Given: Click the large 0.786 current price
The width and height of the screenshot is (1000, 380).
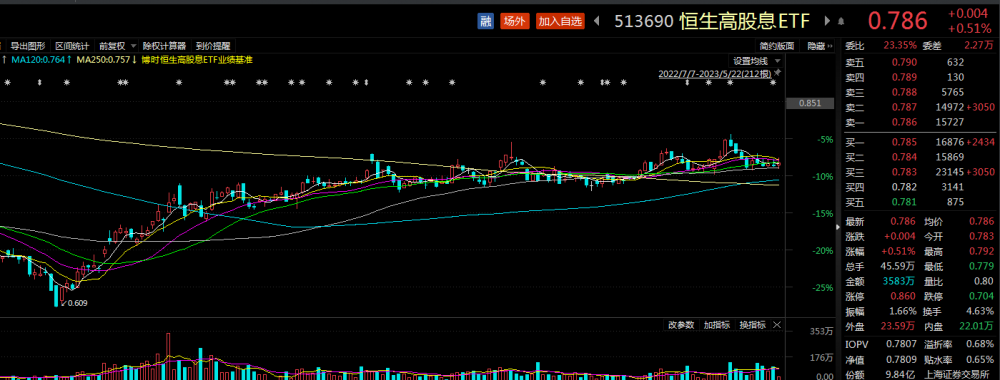Looking at the screenshot, I should tap(897, 21).
